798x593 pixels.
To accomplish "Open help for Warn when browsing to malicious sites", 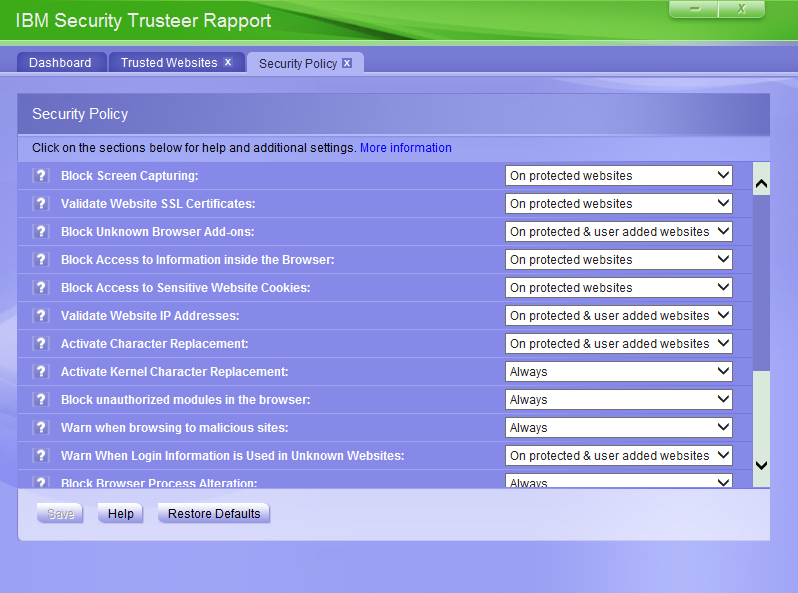I will coord(41,428).
